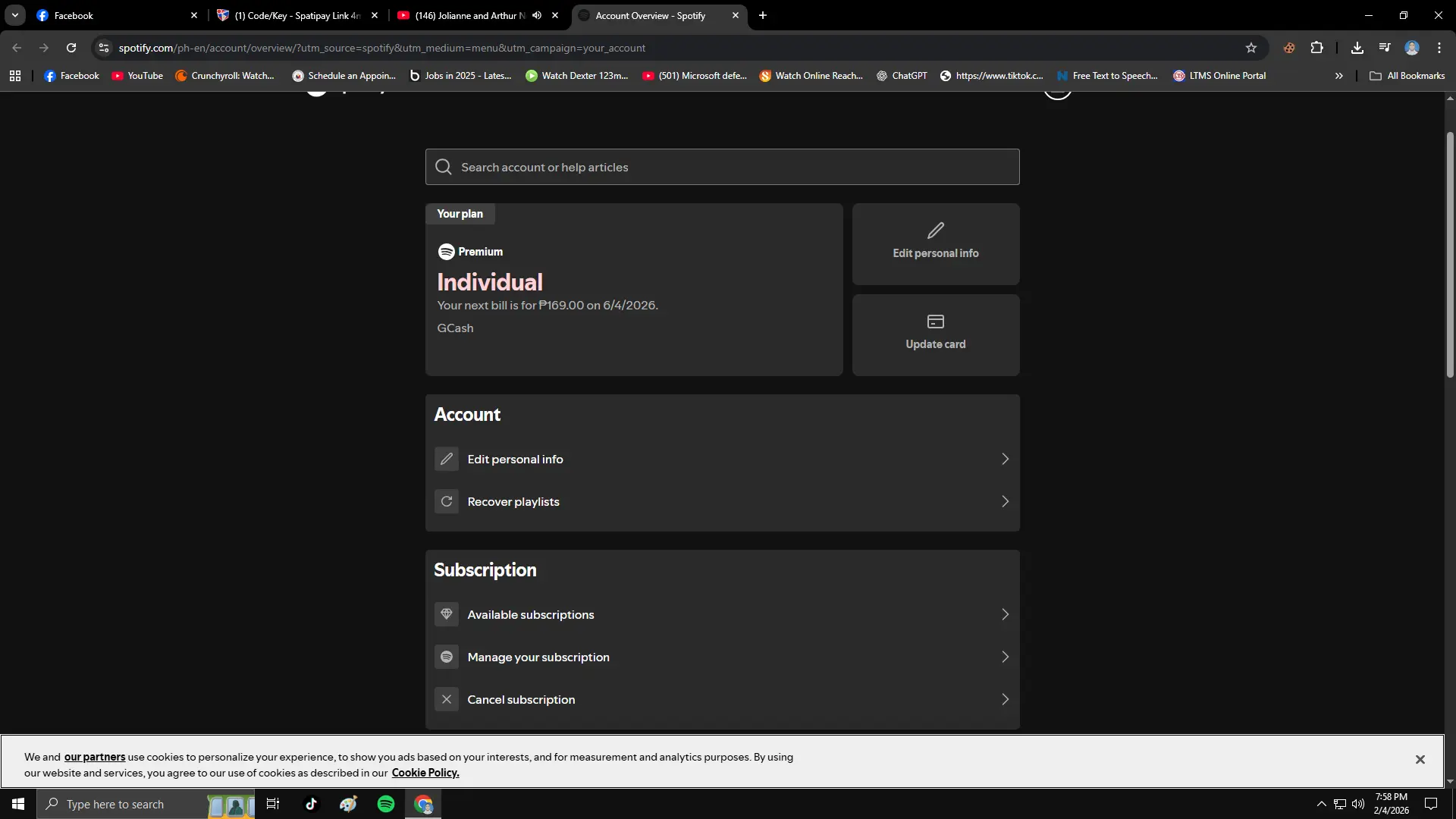
Task: Click the refresh icon beside Recover playlists
Action: point(447,501)
